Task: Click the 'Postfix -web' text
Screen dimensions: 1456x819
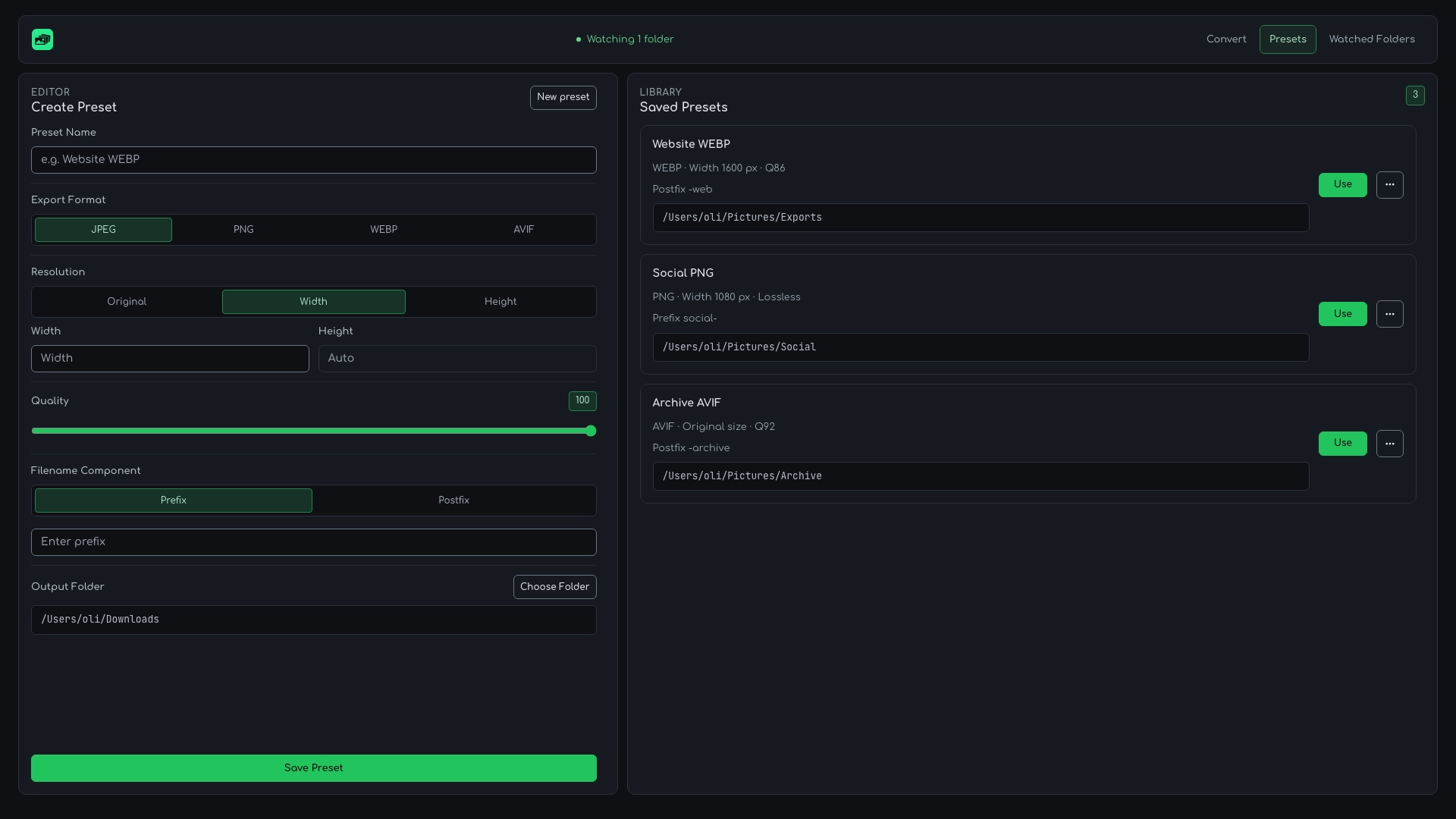Action: 682,190
